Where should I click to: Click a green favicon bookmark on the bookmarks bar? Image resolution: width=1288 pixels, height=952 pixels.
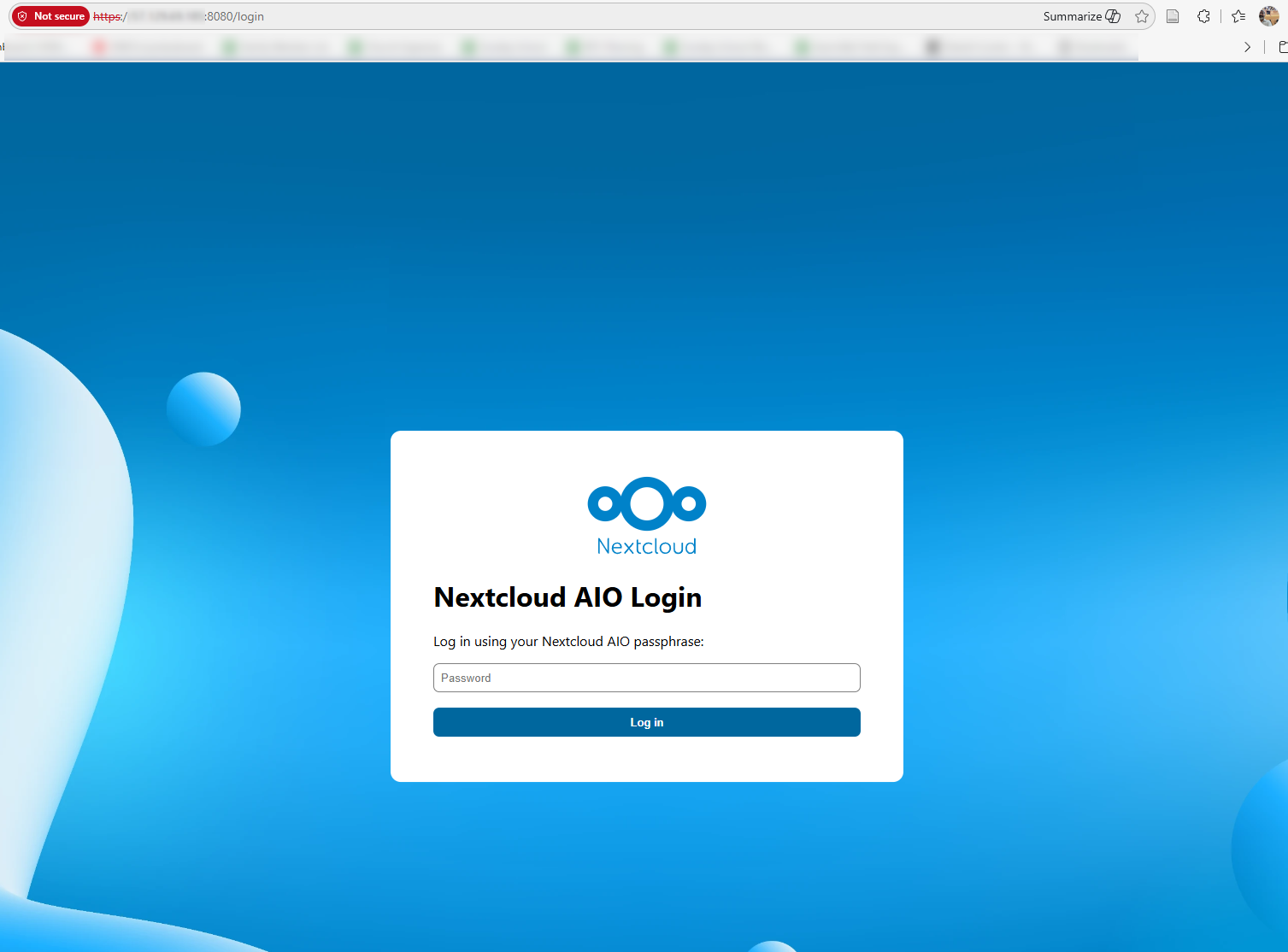(273, 47)
